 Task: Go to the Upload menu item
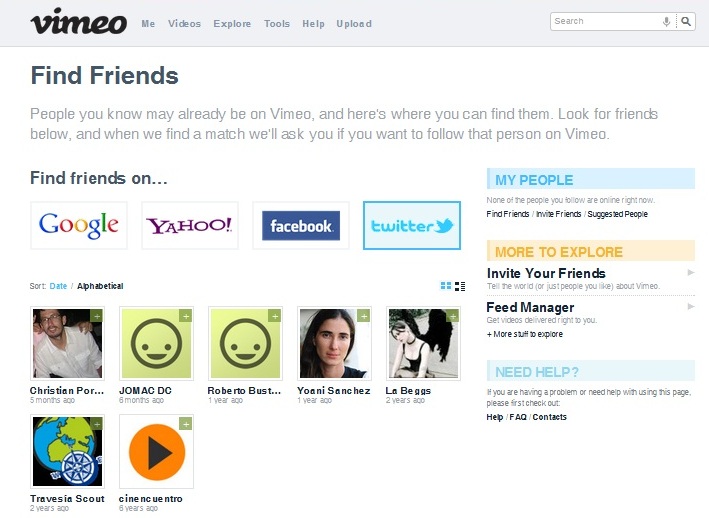354,24
